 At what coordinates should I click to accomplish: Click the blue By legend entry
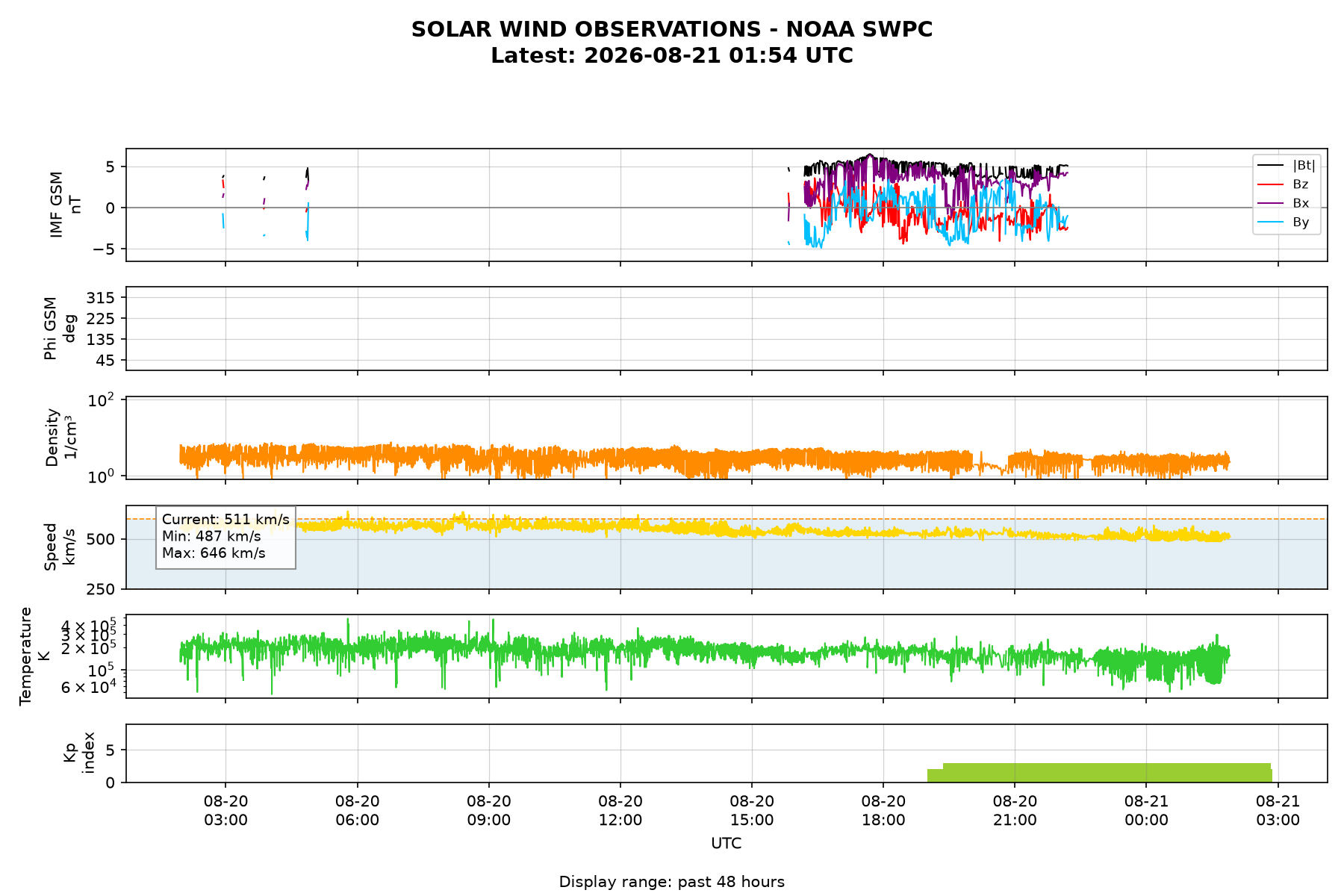(x=1284, y=222)
